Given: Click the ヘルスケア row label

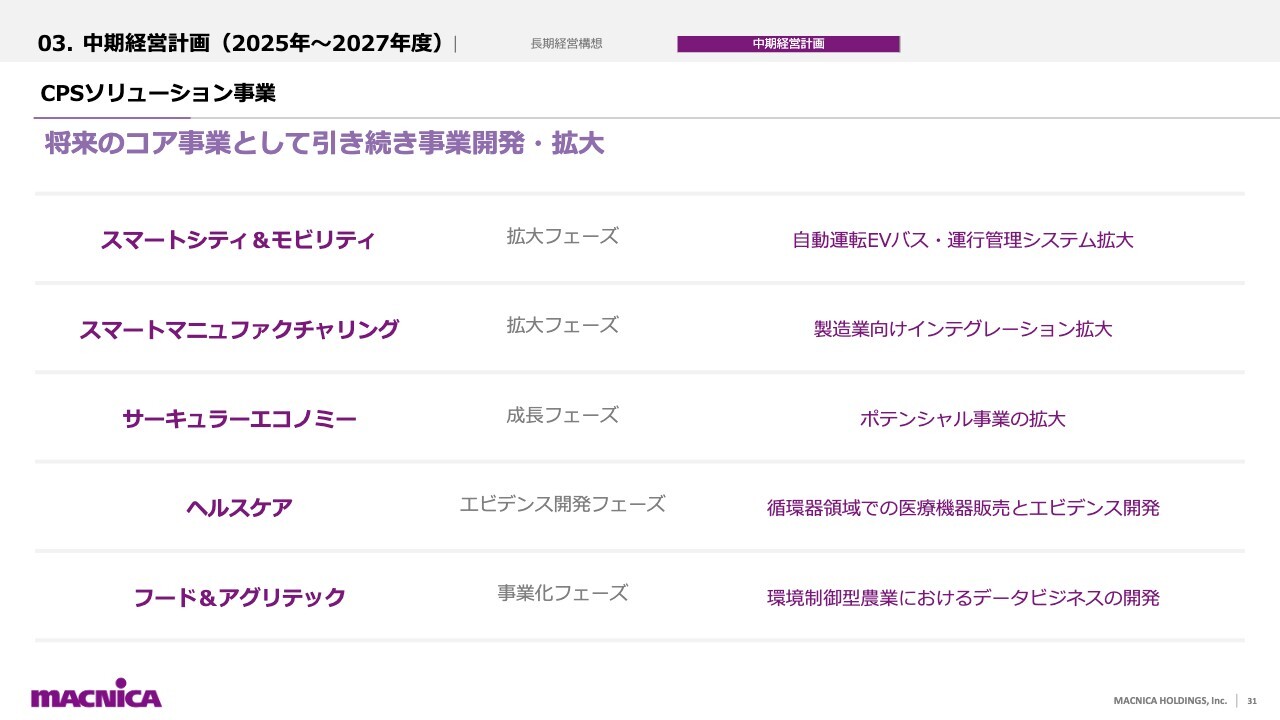Looking at the screenshot, I should point(239,508).
